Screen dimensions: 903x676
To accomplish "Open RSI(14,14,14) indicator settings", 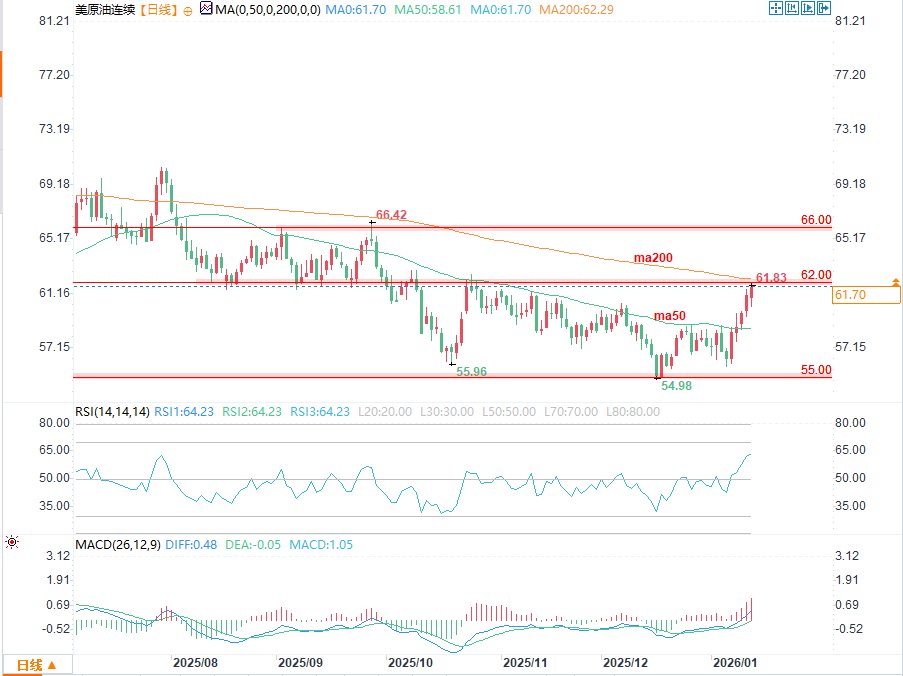I will (112, 412).
